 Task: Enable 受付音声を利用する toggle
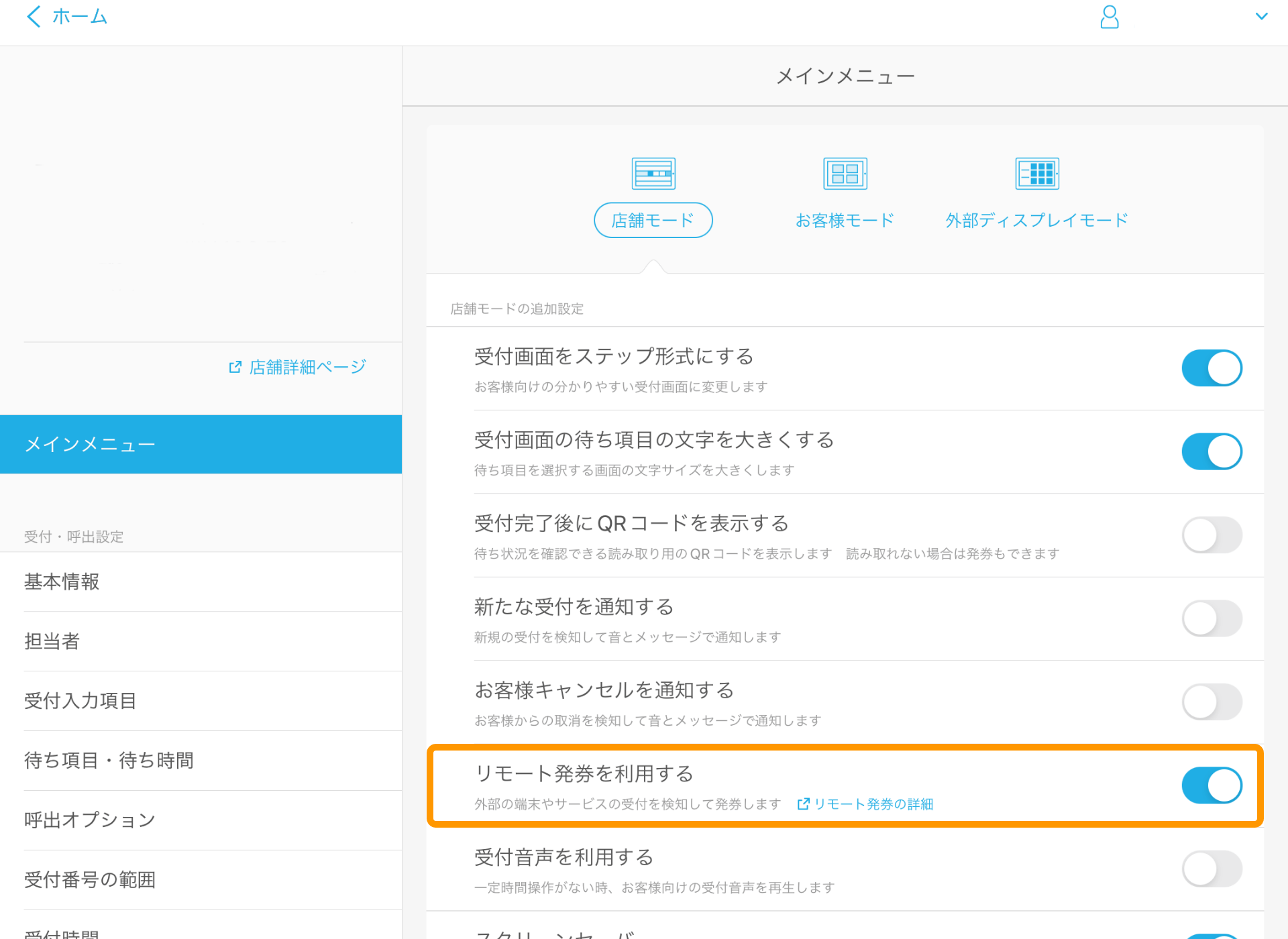pyautogui.click(x=1212, y=869)
